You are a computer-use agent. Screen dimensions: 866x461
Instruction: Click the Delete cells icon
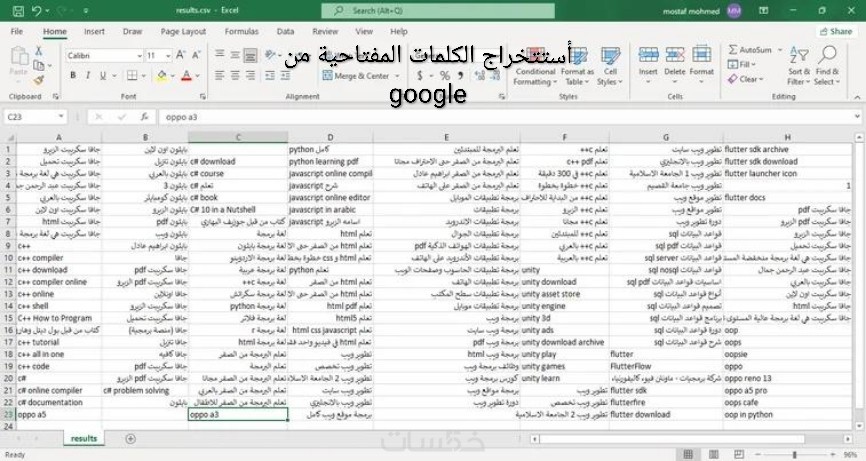tap(674, 55)
